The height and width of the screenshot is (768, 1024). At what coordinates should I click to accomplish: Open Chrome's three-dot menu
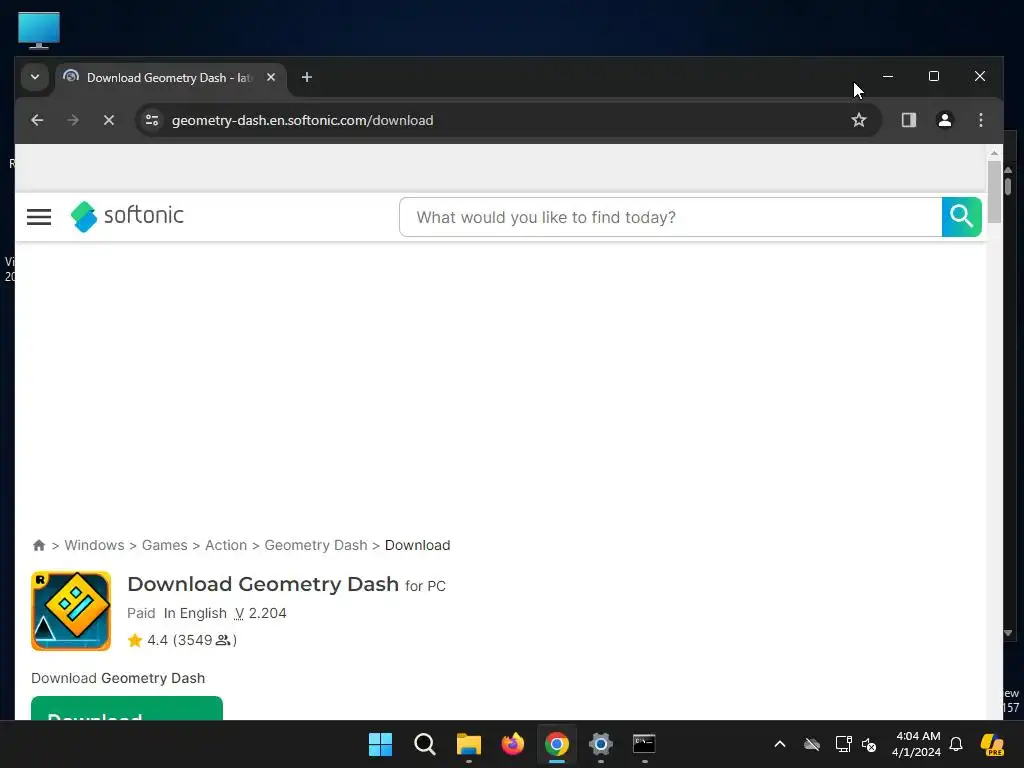click(x=980, y=120)
